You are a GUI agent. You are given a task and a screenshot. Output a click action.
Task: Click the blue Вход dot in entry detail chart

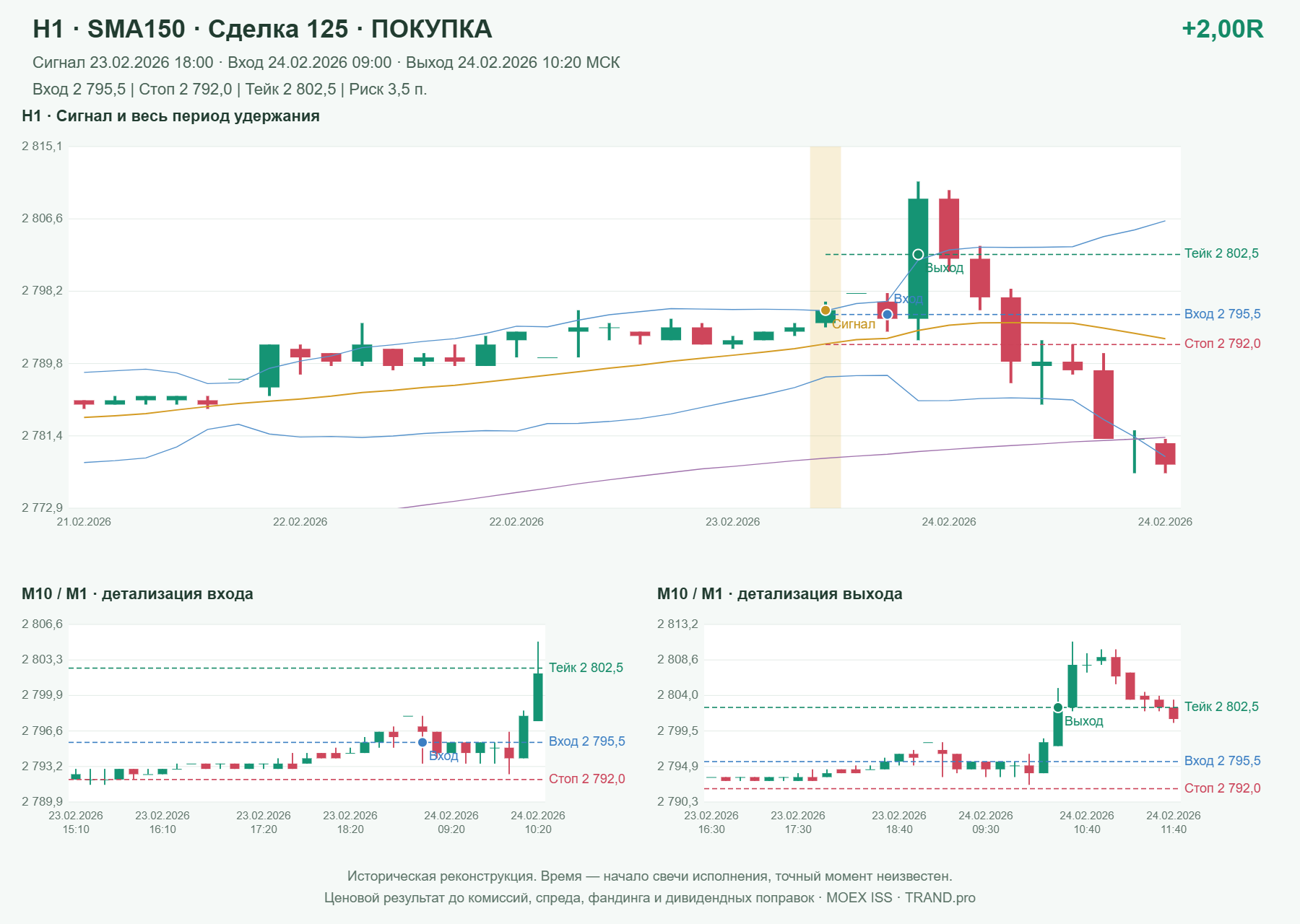(x=422, y=742)
